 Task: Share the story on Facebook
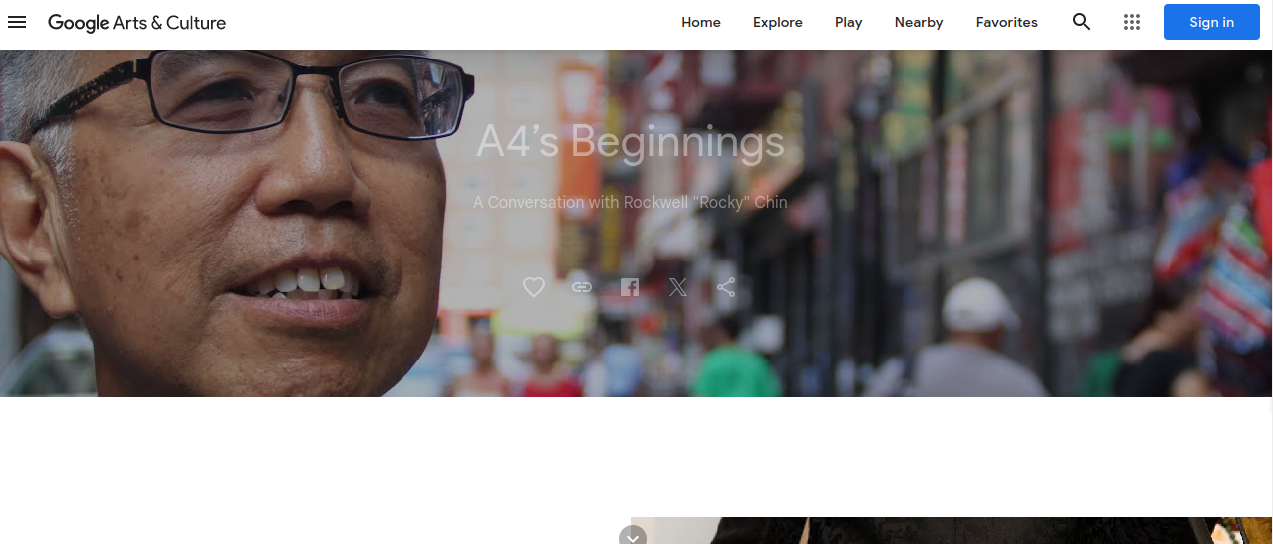pos(630,288)
